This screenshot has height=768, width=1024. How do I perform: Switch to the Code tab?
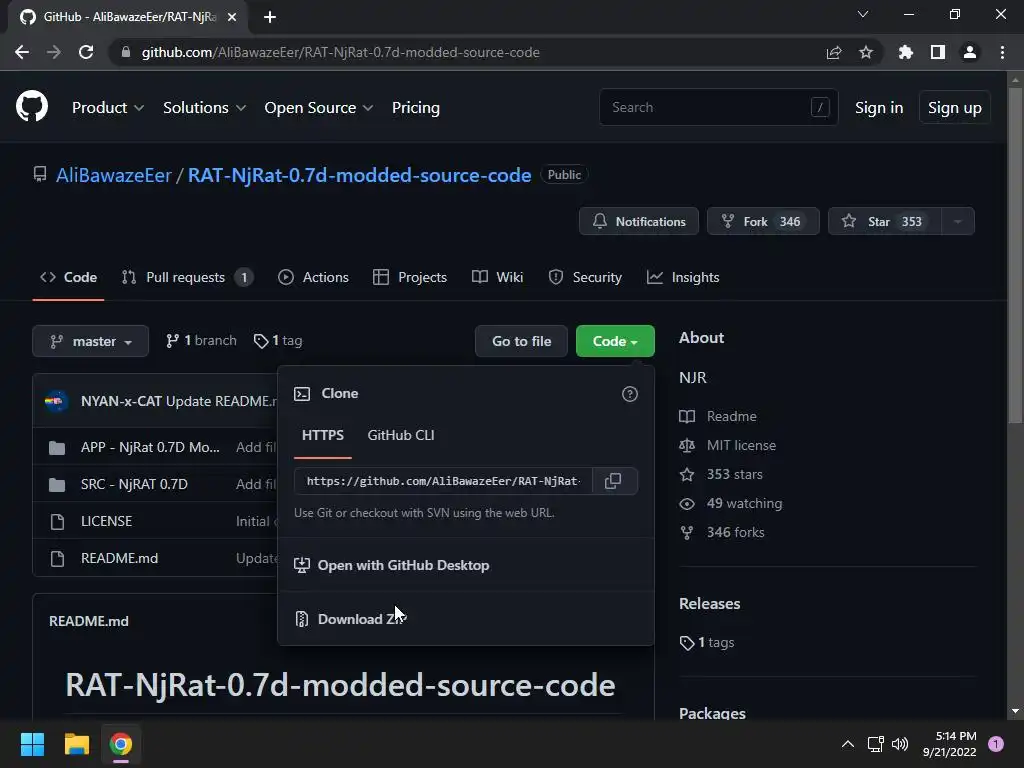coord(69,278)
